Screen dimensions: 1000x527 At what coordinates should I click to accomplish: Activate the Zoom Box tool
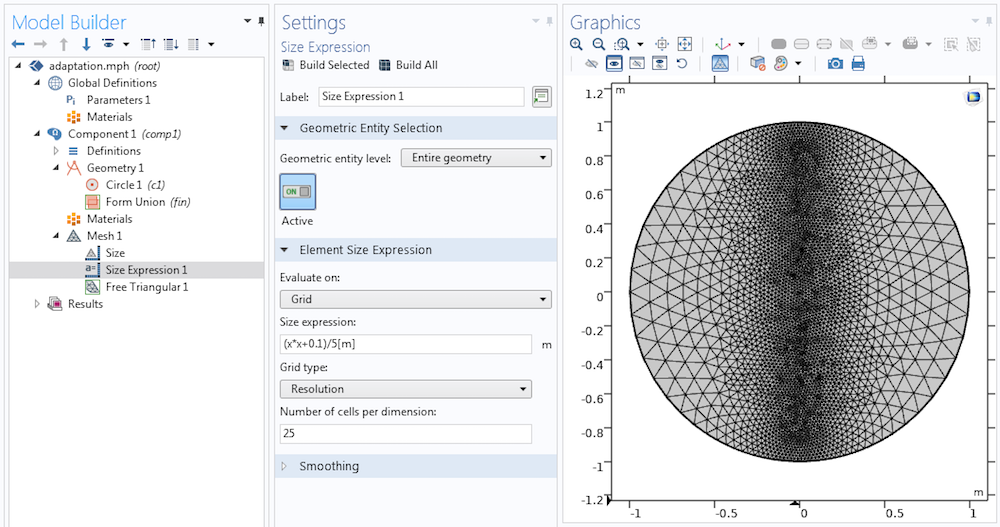point(622,44)
